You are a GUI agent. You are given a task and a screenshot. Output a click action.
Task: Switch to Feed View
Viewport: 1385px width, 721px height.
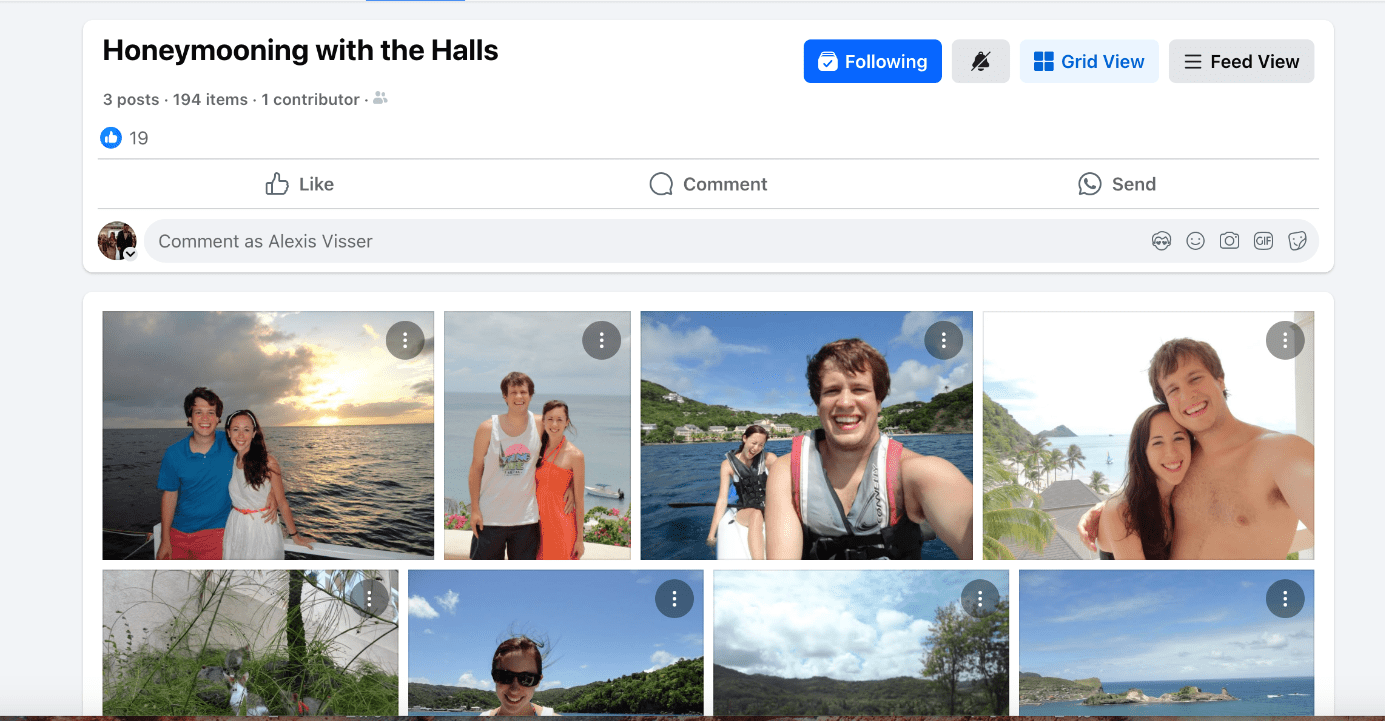point(1241,61)
